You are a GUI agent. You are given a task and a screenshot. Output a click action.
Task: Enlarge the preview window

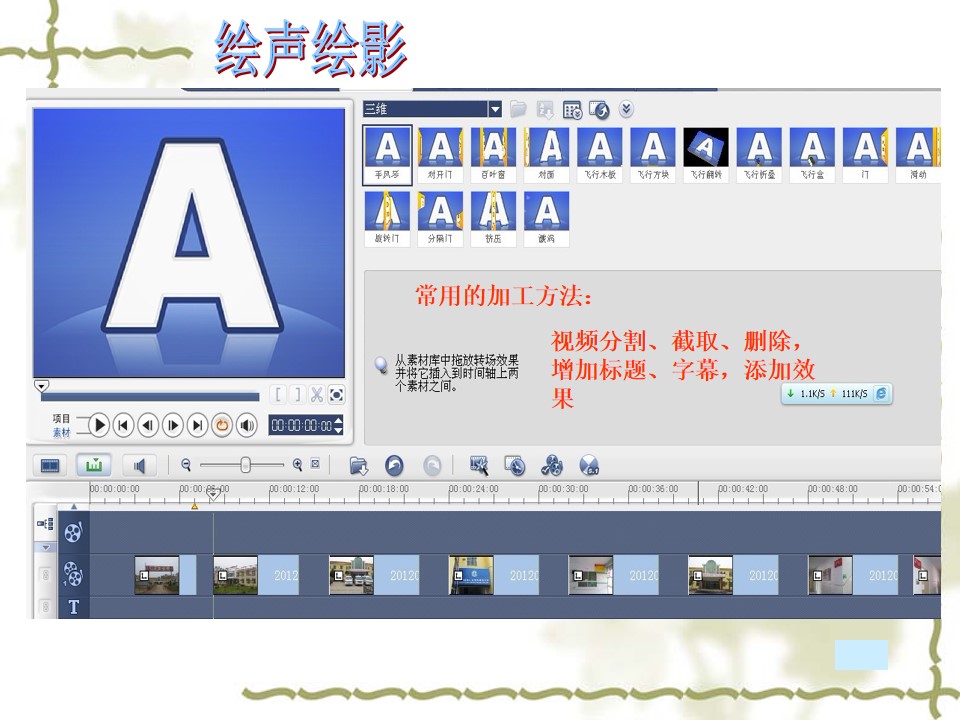[336, 395]
